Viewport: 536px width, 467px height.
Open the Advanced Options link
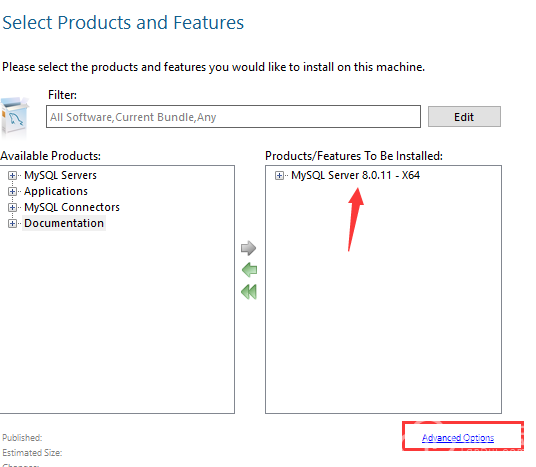click(x=458, y=438)
